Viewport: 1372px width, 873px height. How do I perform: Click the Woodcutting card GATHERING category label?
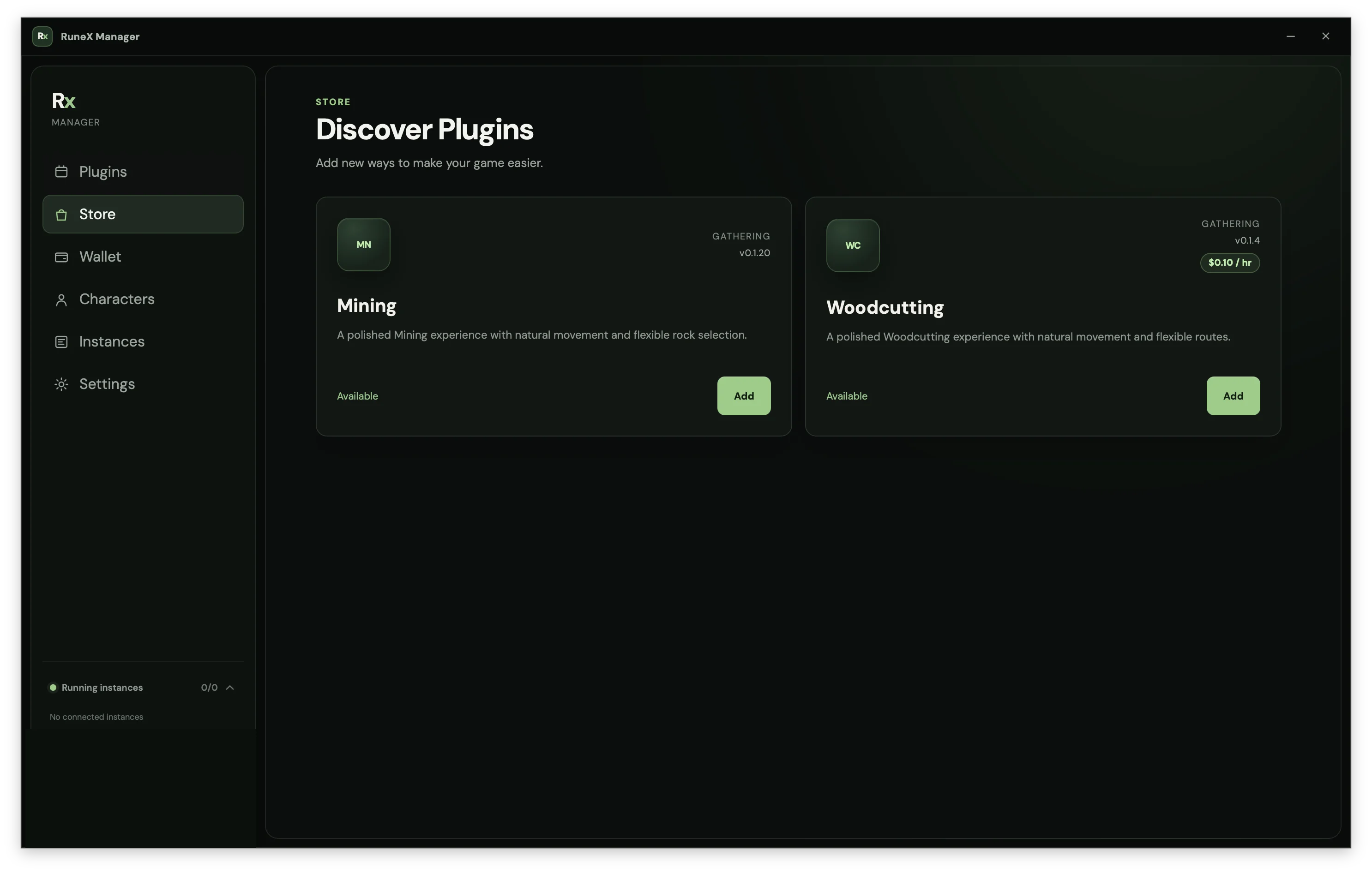1230,224
